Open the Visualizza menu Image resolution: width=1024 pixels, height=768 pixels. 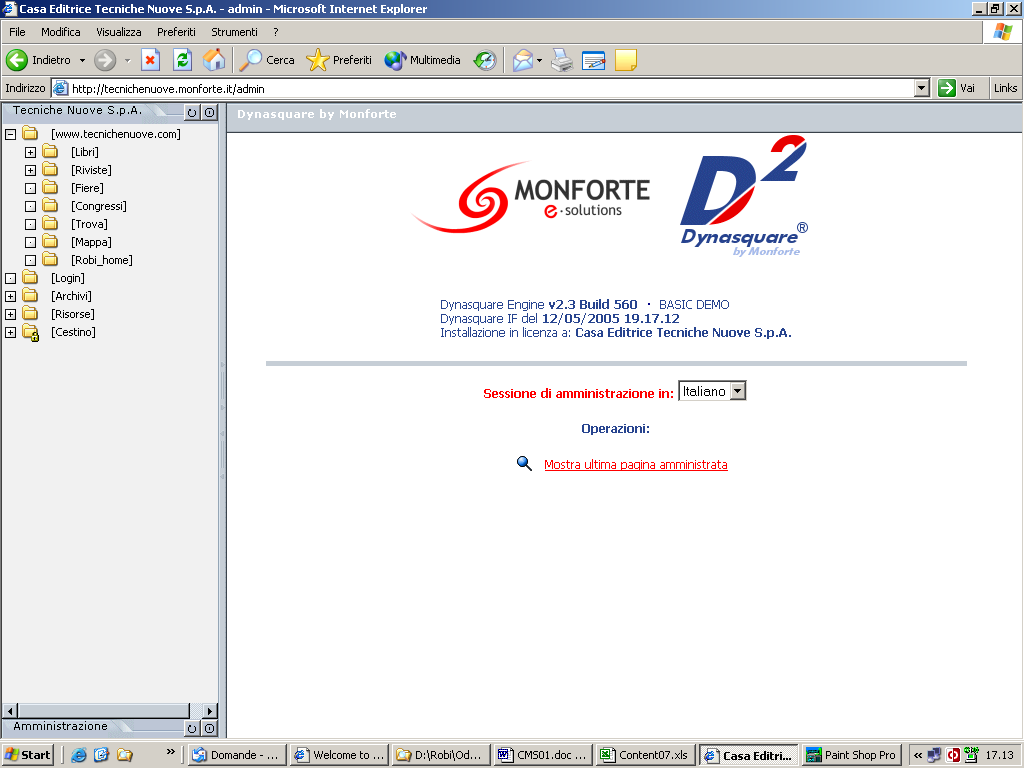[x=119, y=32]
